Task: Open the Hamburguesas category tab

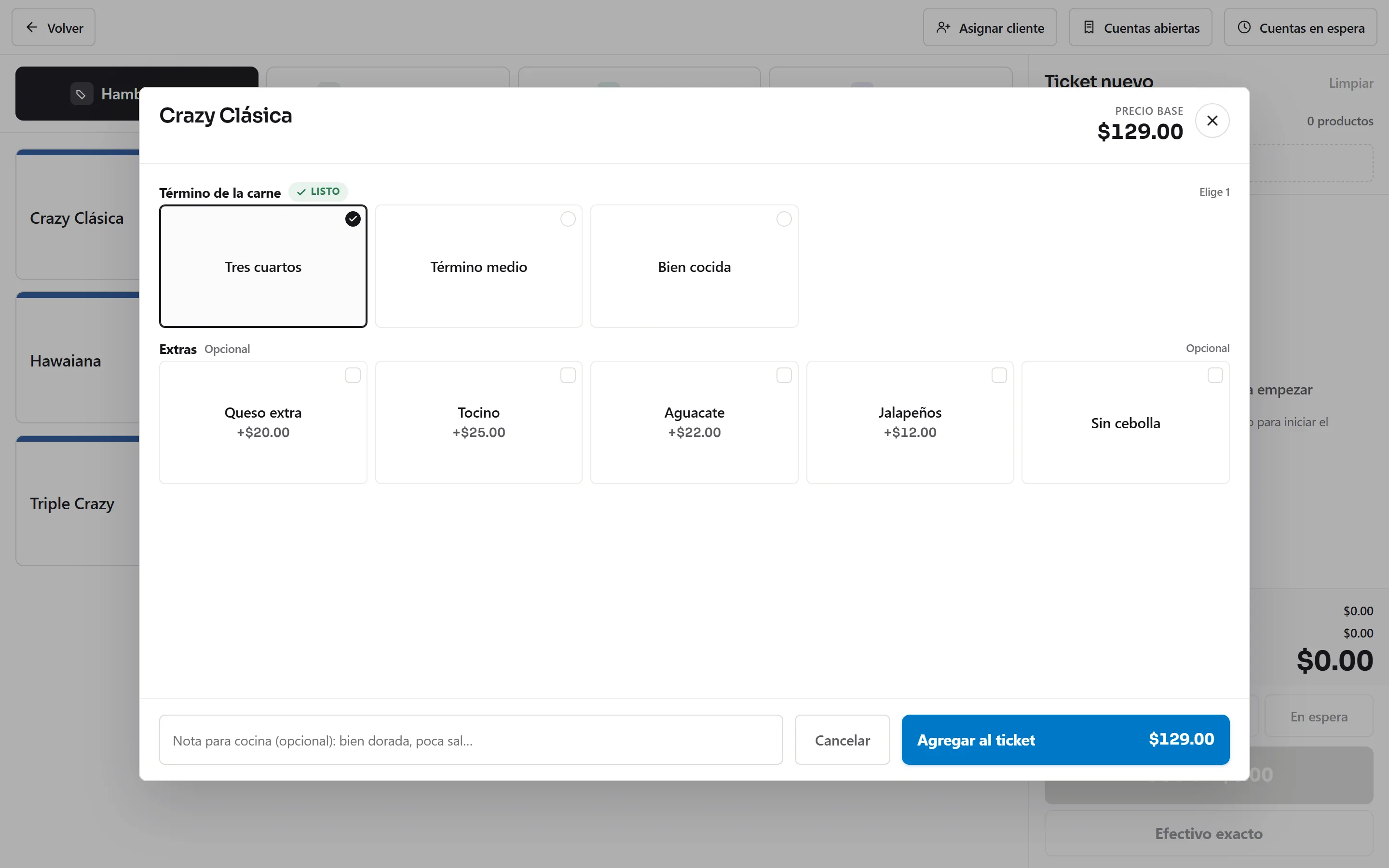Action: click(136, 94)
